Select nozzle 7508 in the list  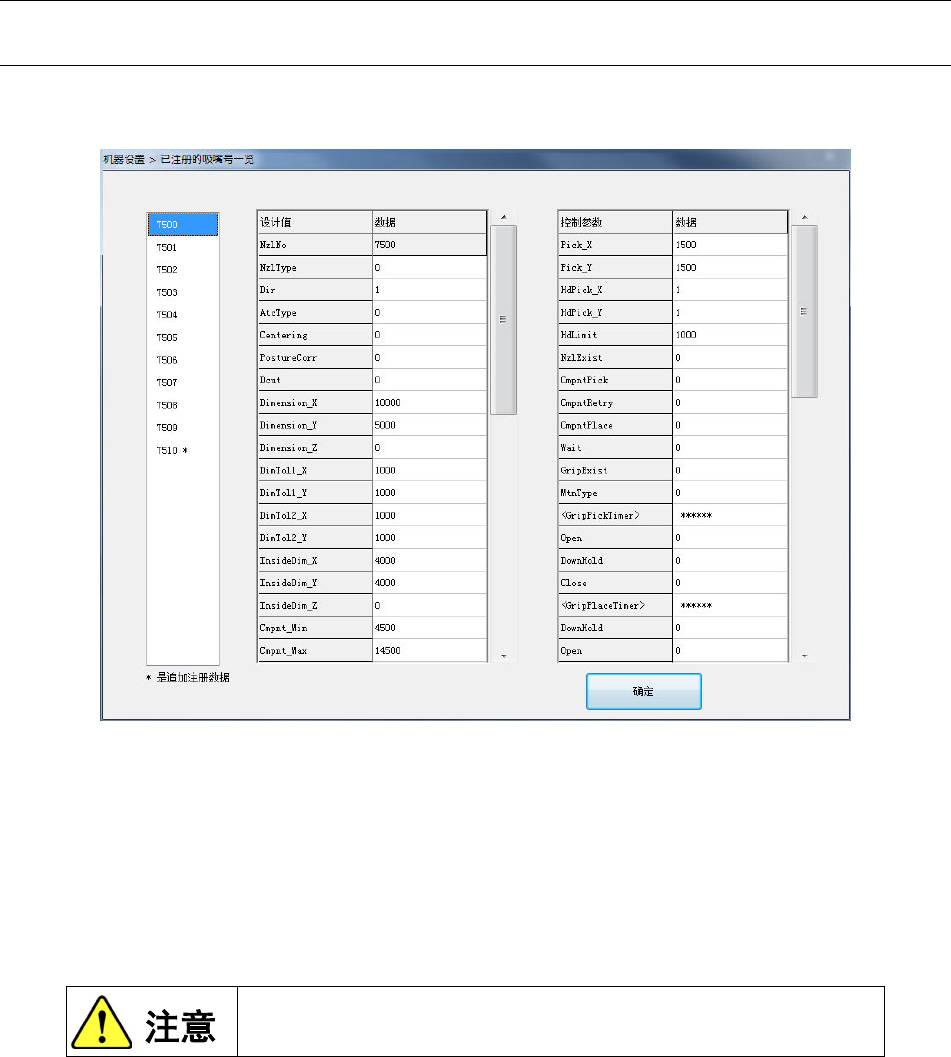pos(183,405)
